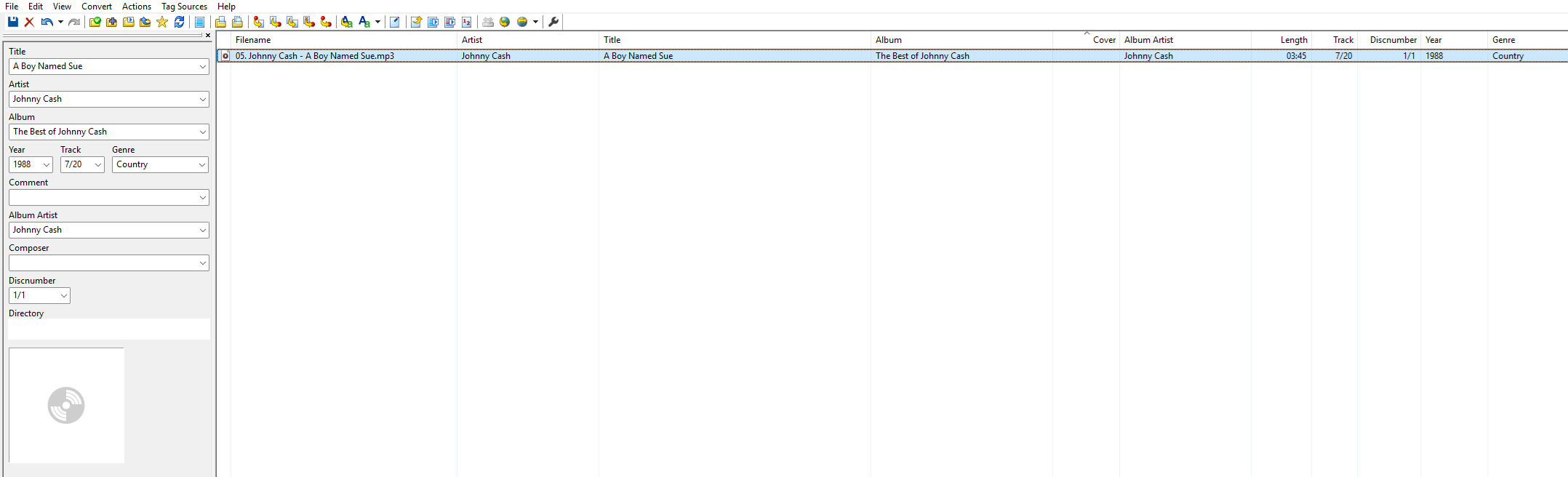This screenshot has height=477, width=1568.
Task: Click the blue Refresh arrows icon
Action: [179, 22]
